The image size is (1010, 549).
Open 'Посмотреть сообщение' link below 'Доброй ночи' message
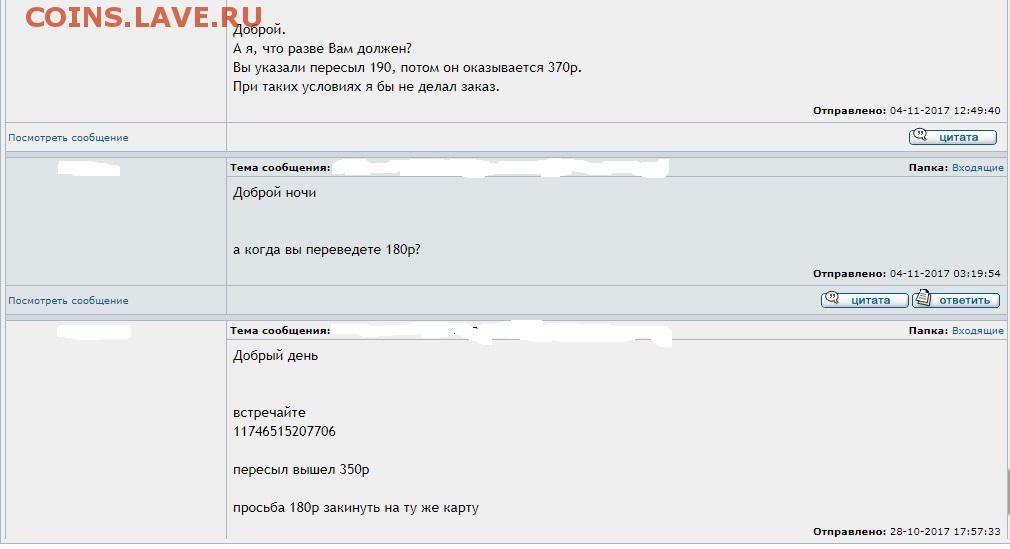coord(68,300)
